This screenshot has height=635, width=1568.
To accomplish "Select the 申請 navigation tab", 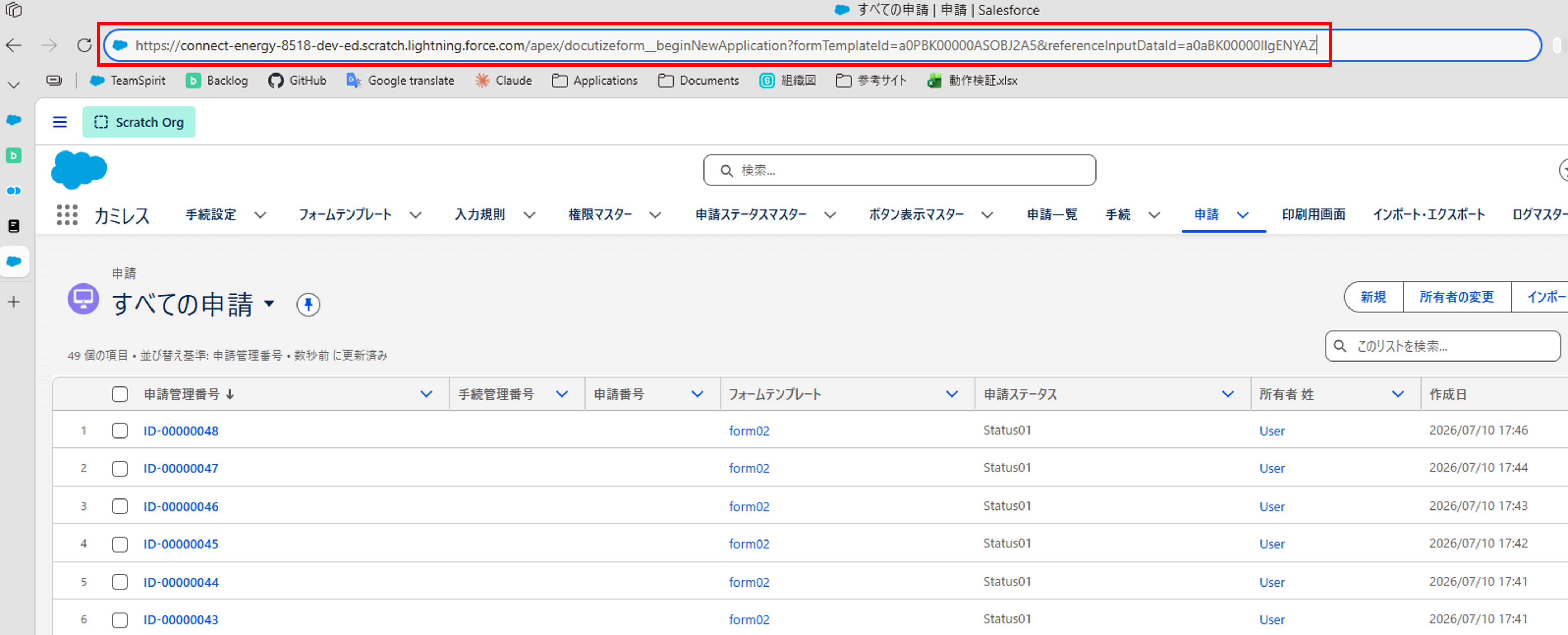I will [x=1206, y=214].
